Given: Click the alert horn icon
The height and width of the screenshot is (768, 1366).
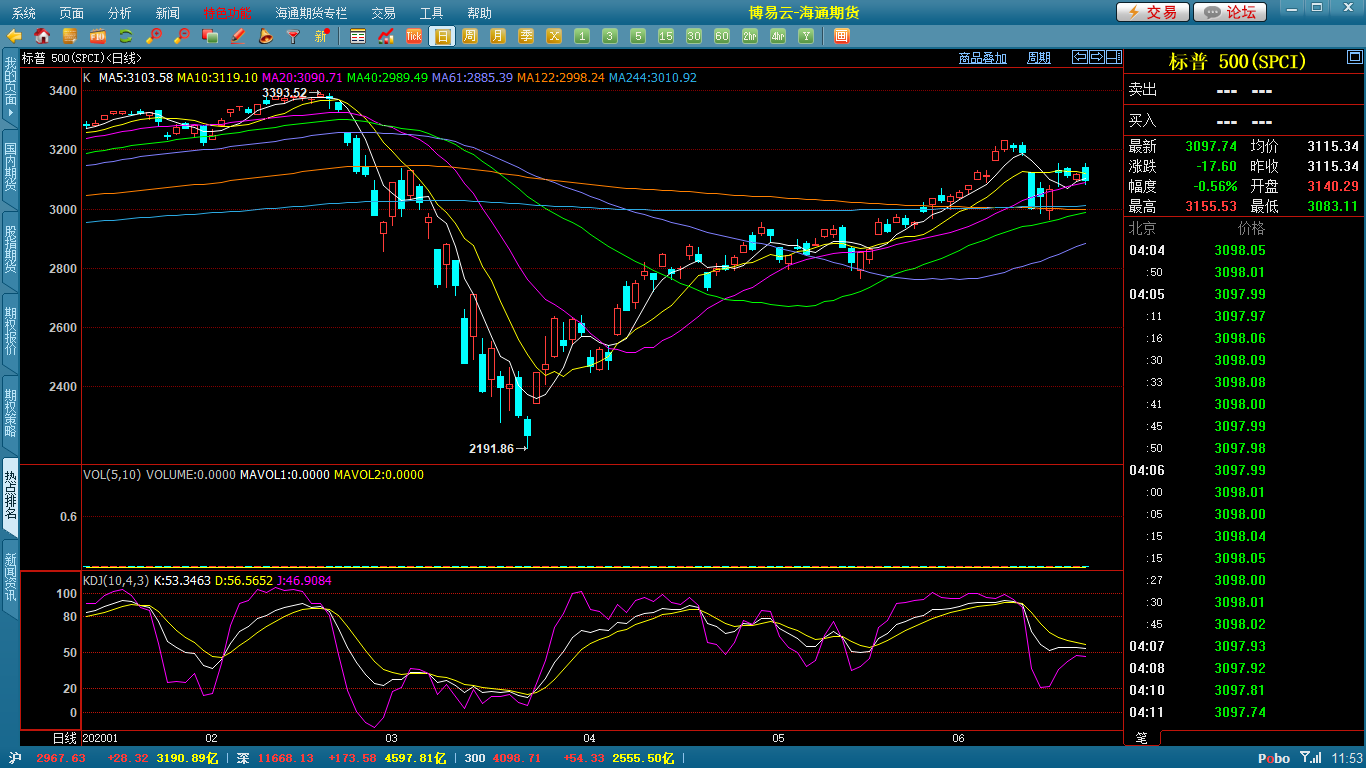Looking at the screenshot, I should click(x=265, y=36).
